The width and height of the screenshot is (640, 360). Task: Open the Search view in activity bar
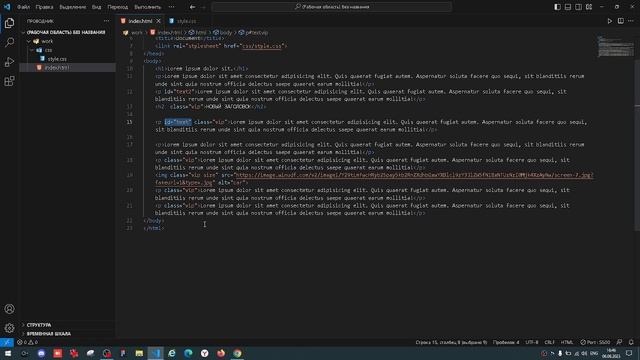click(9, 42)
